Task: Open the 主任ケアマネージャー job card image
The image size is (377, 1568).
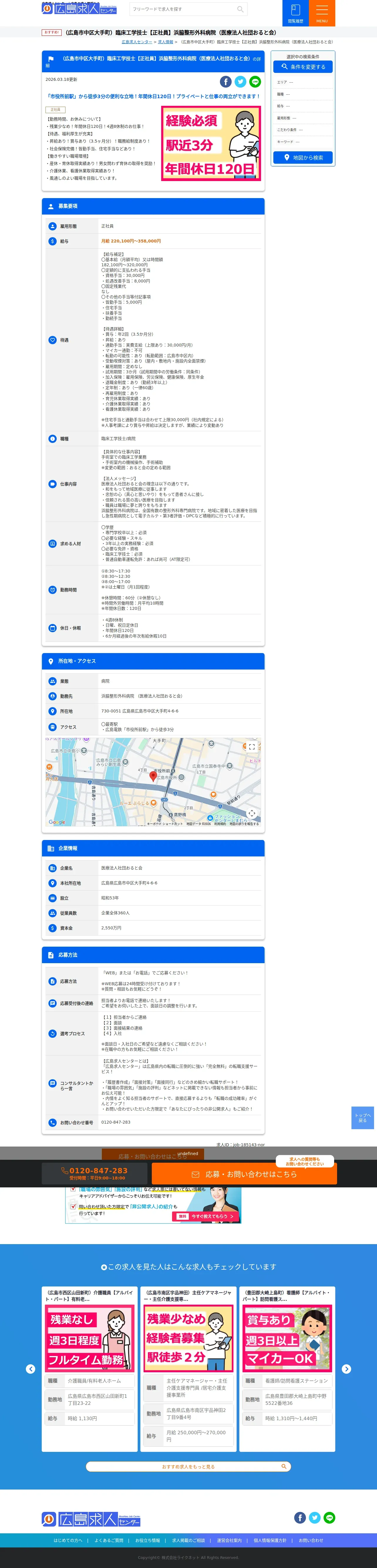Action: [x=188, y=1338]
